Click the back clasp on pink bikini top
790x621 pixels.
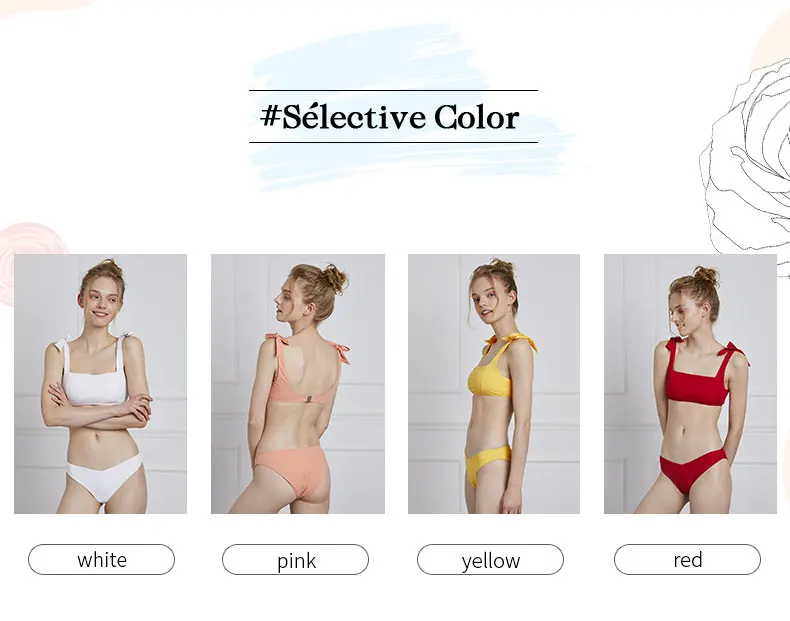pyautogui.click(x=306, y=399)
